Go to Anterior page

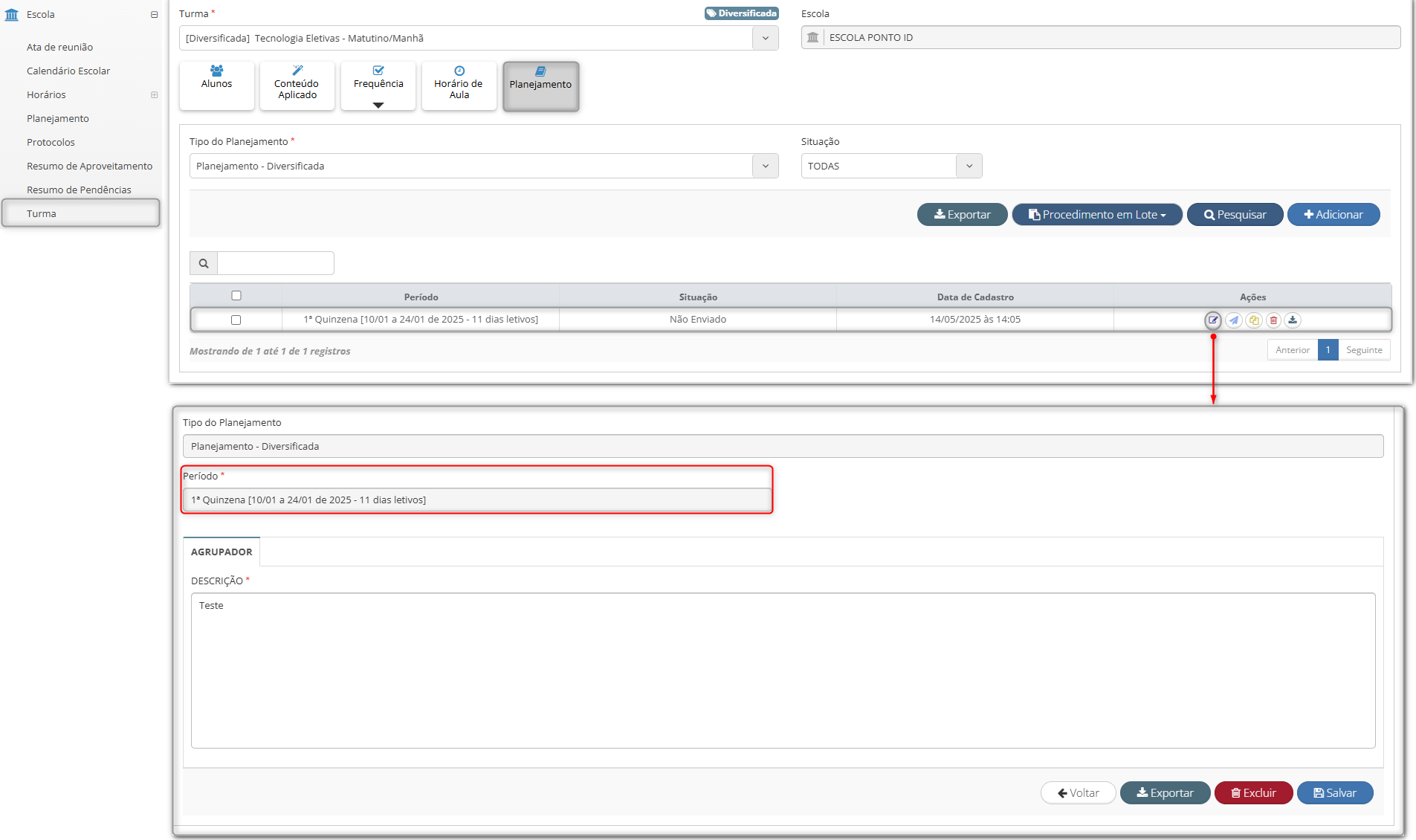(x=1293, y=350)
